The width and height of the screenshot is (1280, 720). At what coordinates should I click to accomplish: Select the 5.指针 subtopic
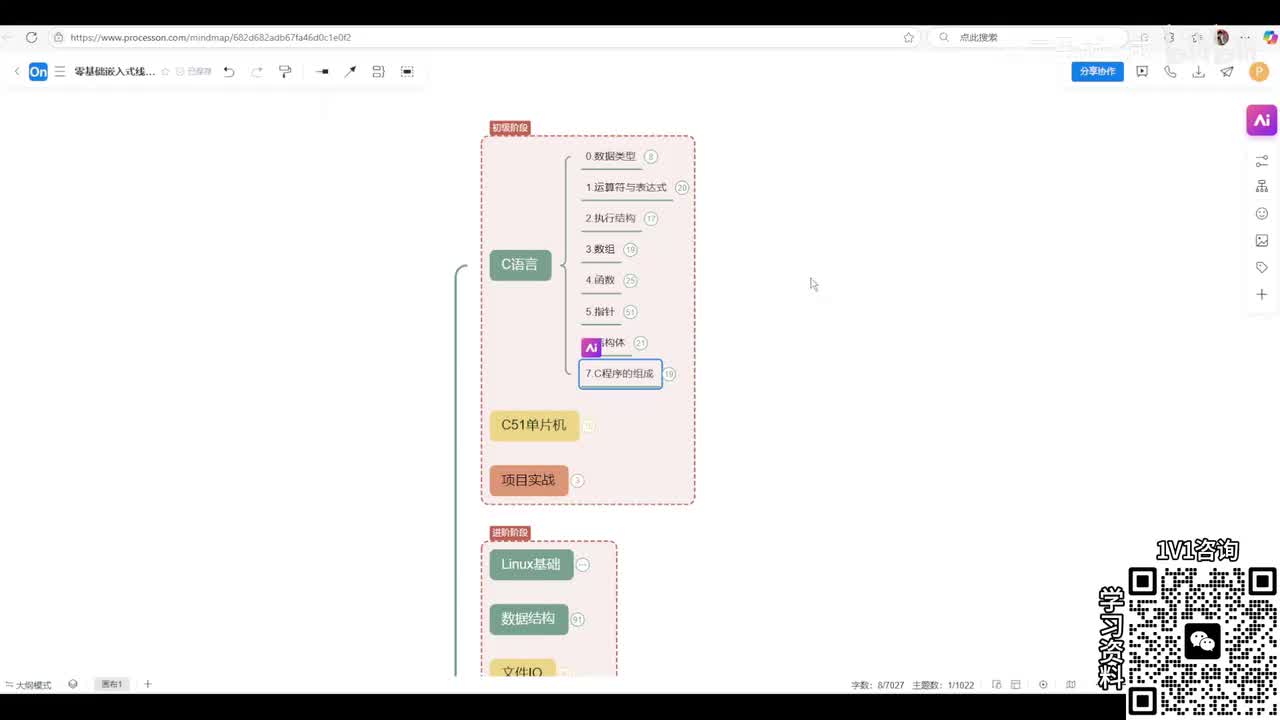(601, 312)
